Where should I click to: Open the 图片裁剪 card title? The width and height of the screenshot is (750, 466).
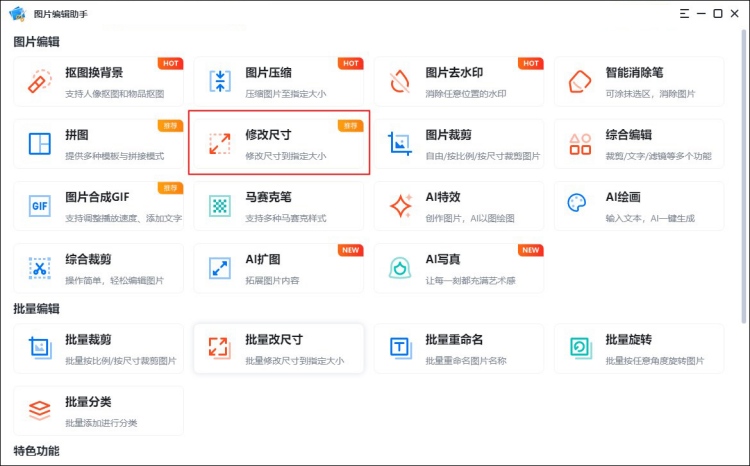(x=449, y=135)
